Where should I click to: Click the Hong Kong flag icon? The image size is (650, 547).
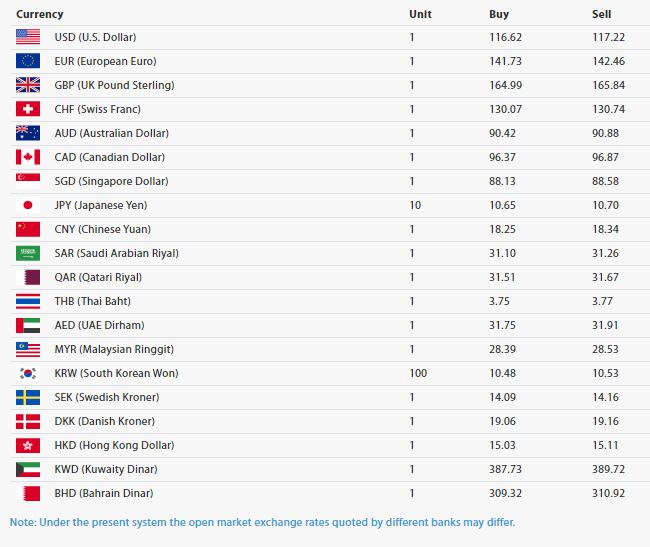[28, 445]
